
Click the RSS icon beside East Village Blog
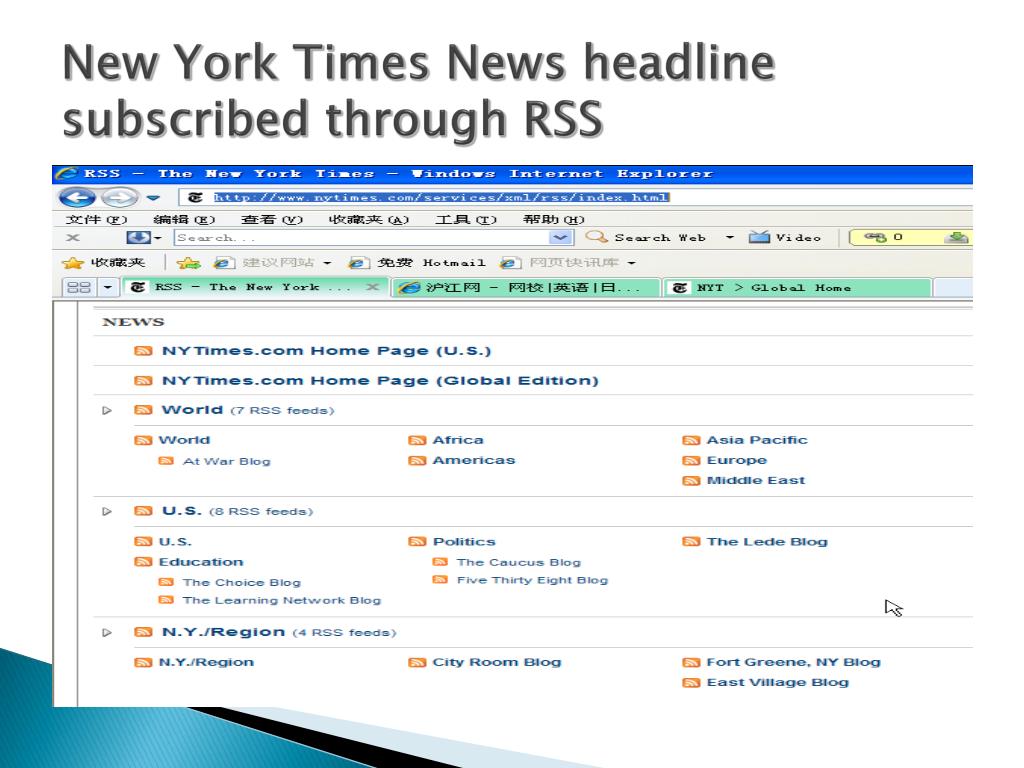click(x=691, y=682)
